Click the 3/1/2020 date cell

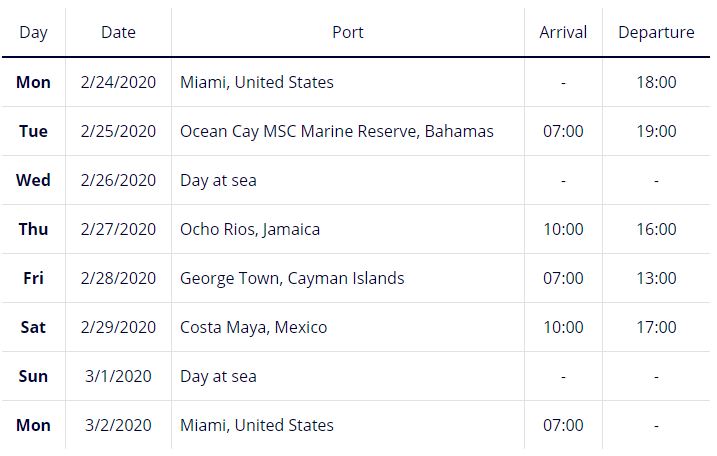pos(118,376)
